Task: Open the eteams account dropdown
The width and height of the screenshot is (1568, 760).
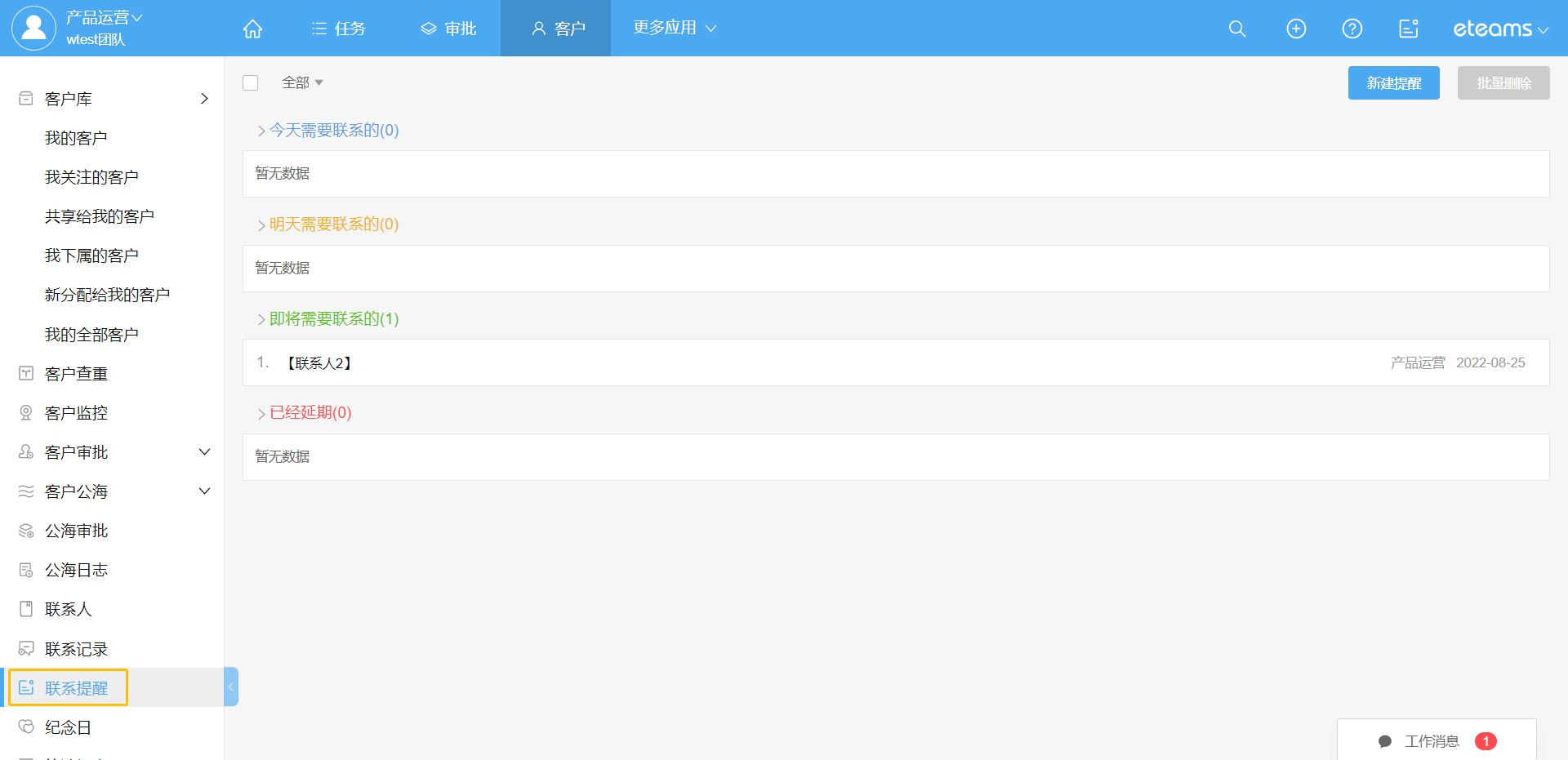Action: 1499,29
